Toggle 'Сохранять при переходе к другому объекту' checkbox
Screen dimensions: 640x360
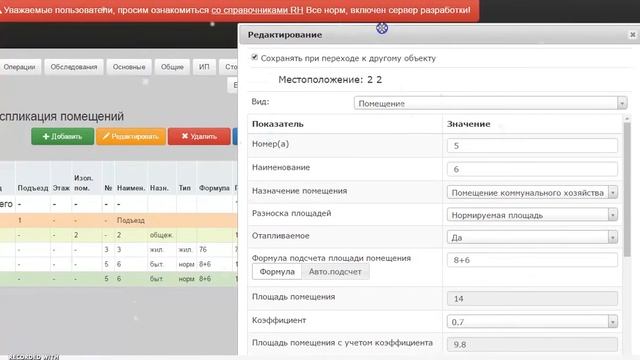tap(255, 58)
